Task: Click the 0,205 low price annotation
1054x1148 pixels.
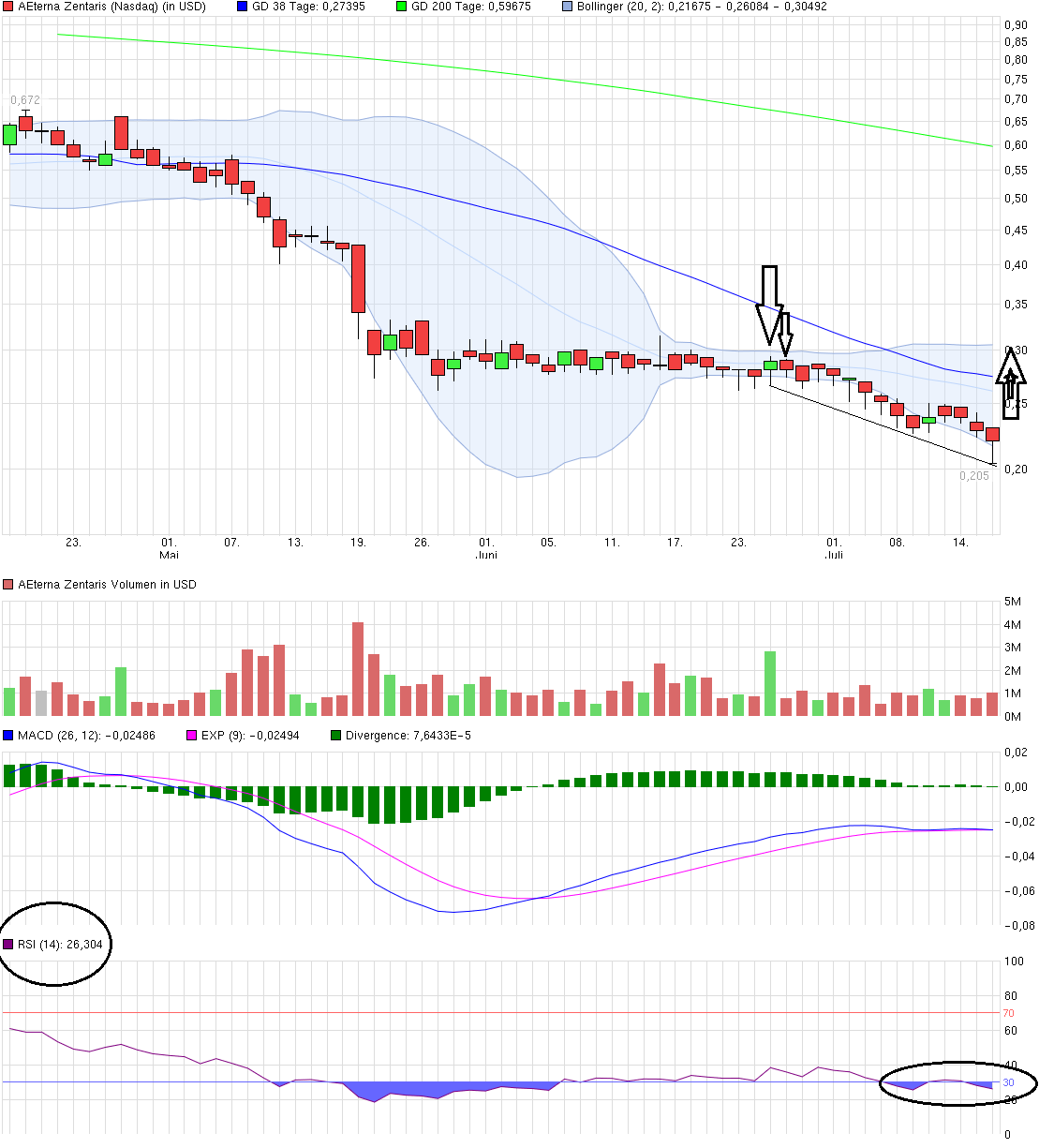Action: 974,476
